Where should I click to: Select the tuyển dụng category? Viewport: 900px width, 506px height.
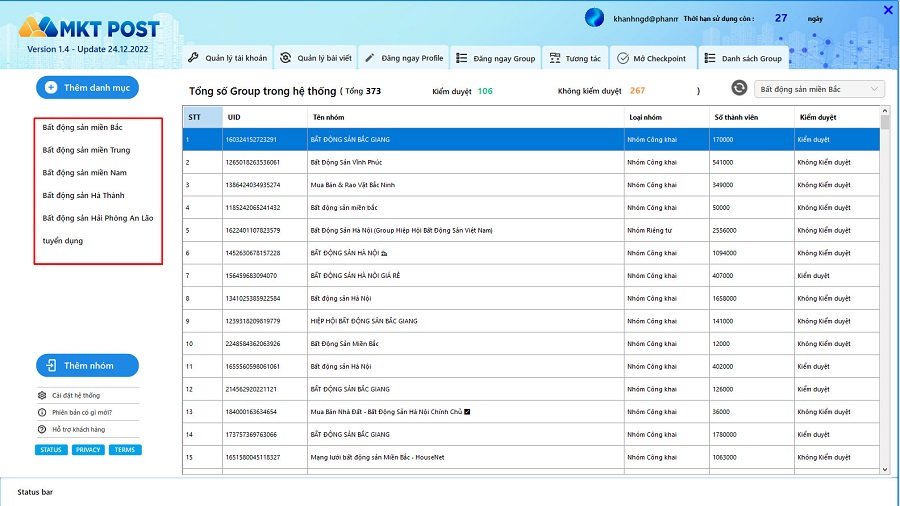(x=63, y=241)
